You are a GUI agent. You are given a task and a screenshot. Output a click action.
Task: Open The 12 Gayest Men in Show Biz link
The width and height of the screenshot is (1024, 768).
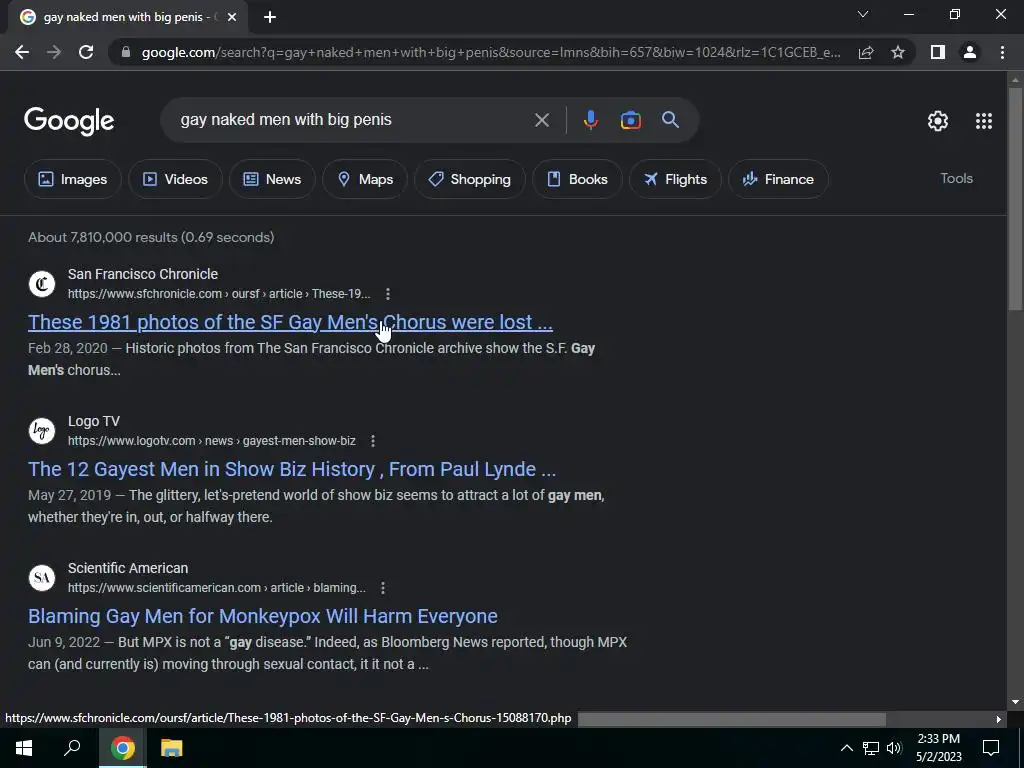pos(292,469)
